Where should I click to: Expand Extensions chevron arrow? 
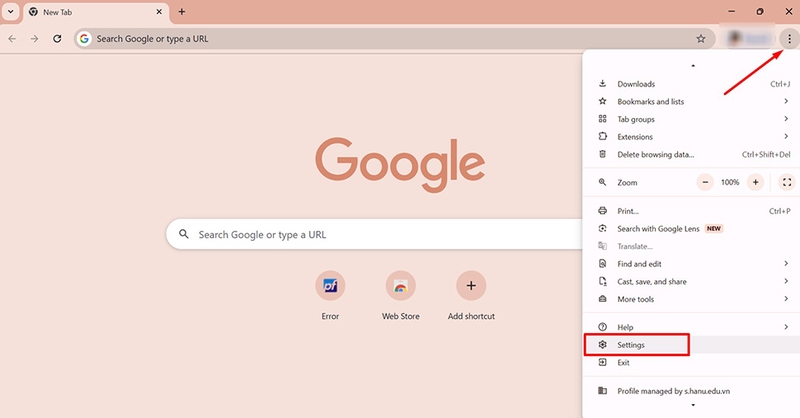pyautogui.click(x=786, y=136)
